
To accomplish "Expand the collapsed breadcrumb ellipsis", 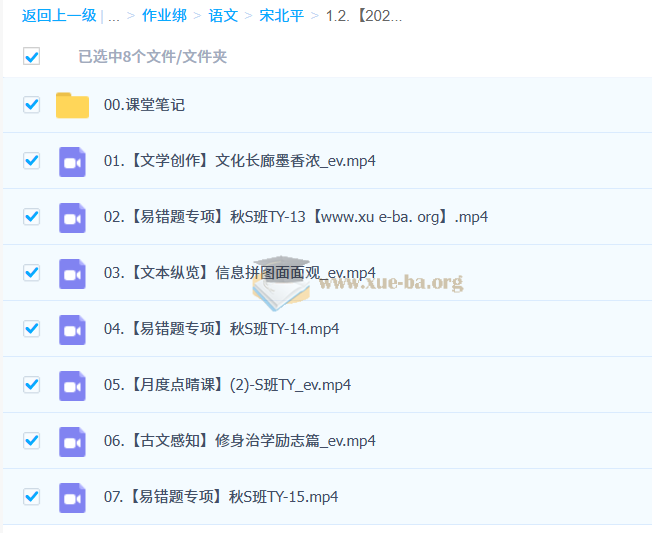I will [114, 16].
